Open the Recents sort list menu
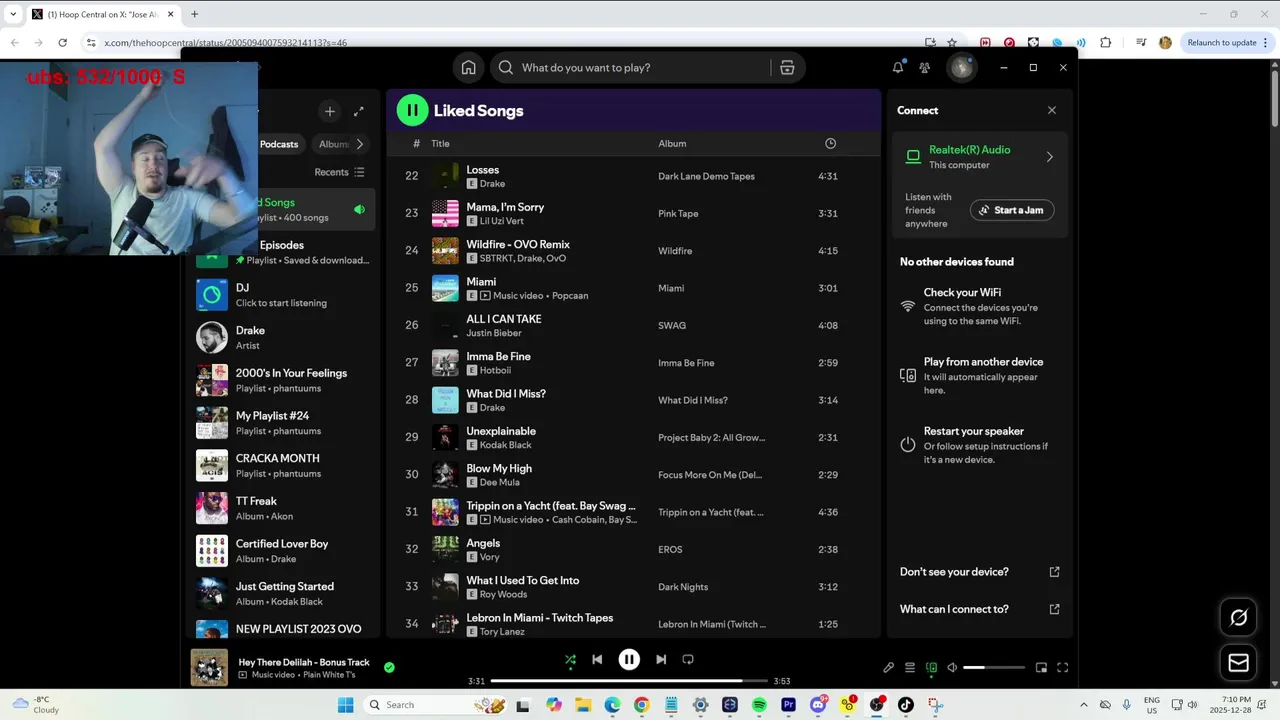This screenshot has width=1280, height=720. (x=340, y=172)
